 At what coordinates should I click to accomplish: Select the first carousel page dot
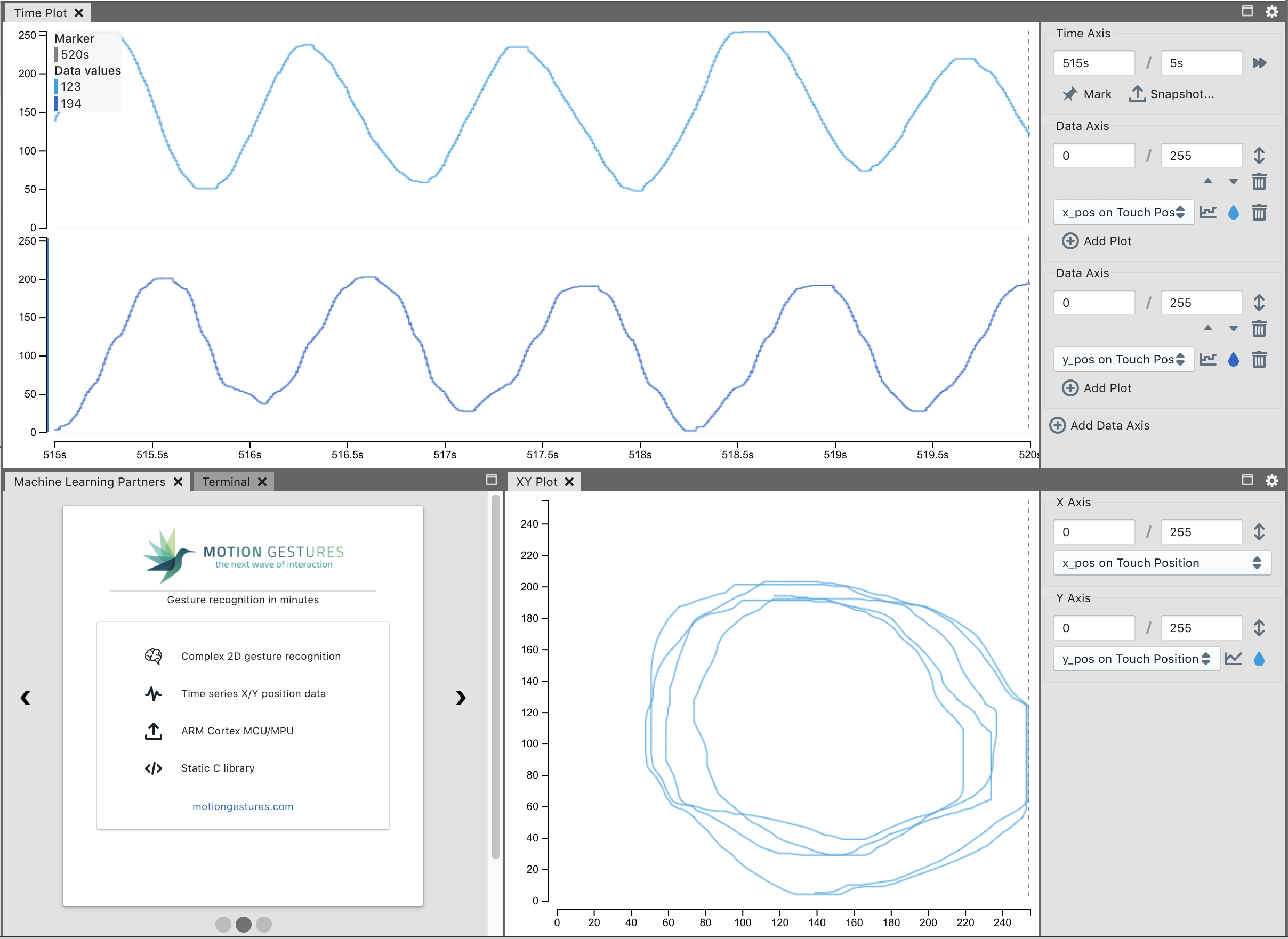tap(223, 924)
